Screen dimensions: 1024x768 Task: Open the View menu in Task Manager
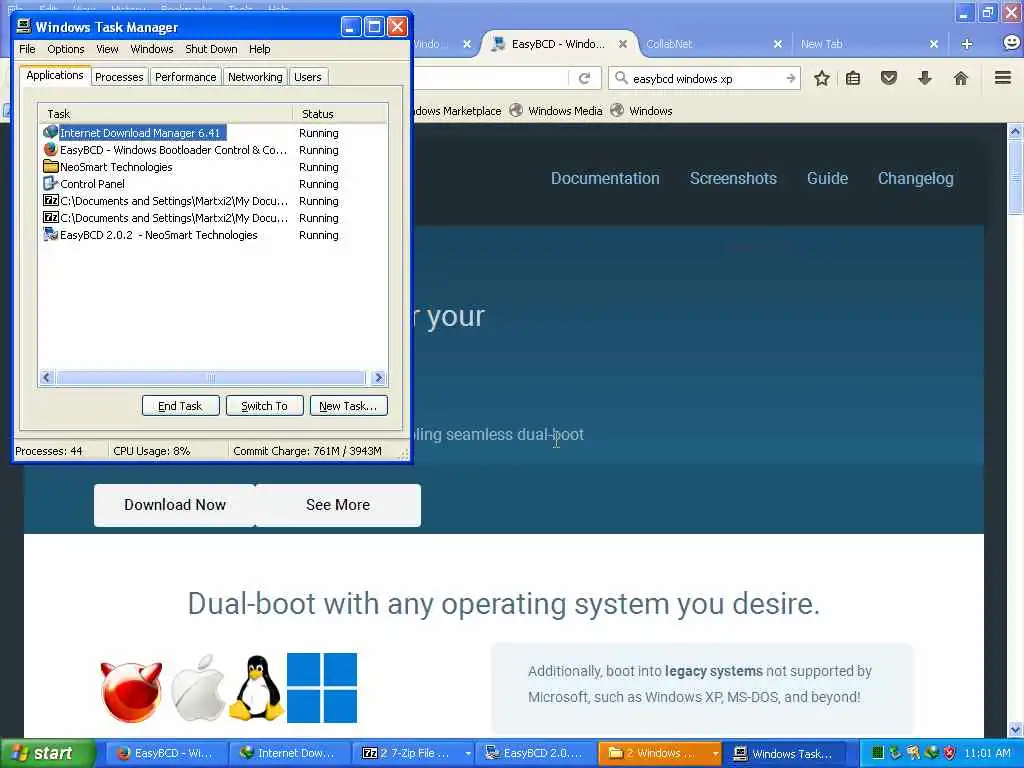[107, 49]
